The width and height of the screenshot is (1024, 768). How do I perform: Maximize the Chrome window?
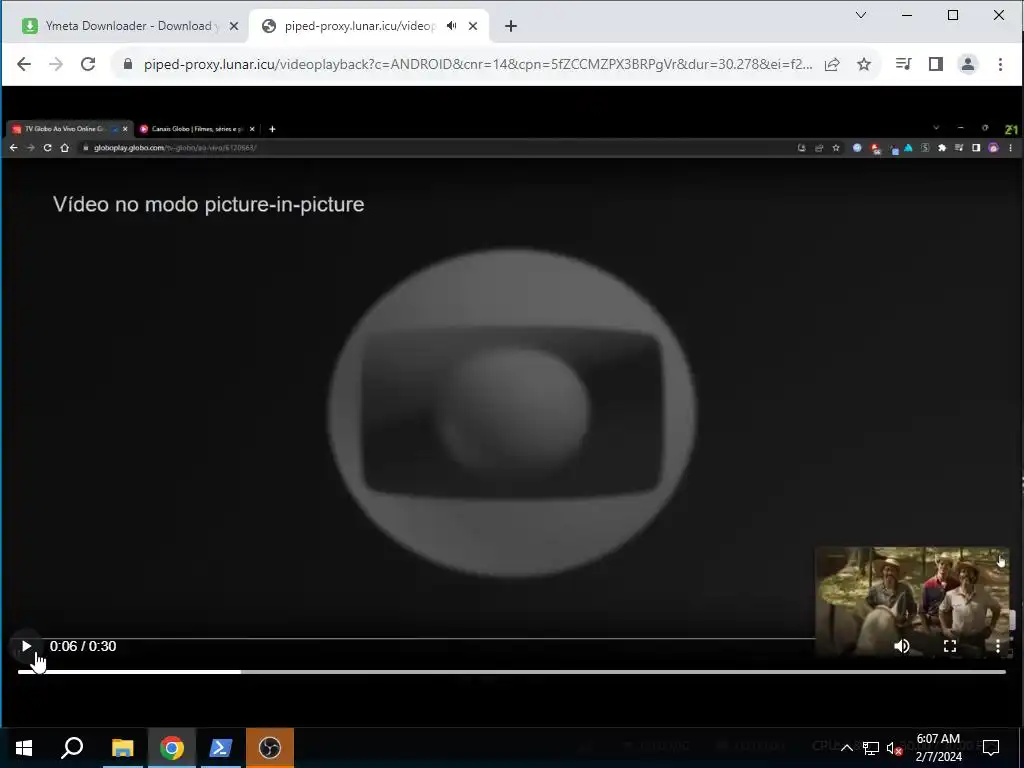pyautogui.click(x=953, y=15)
